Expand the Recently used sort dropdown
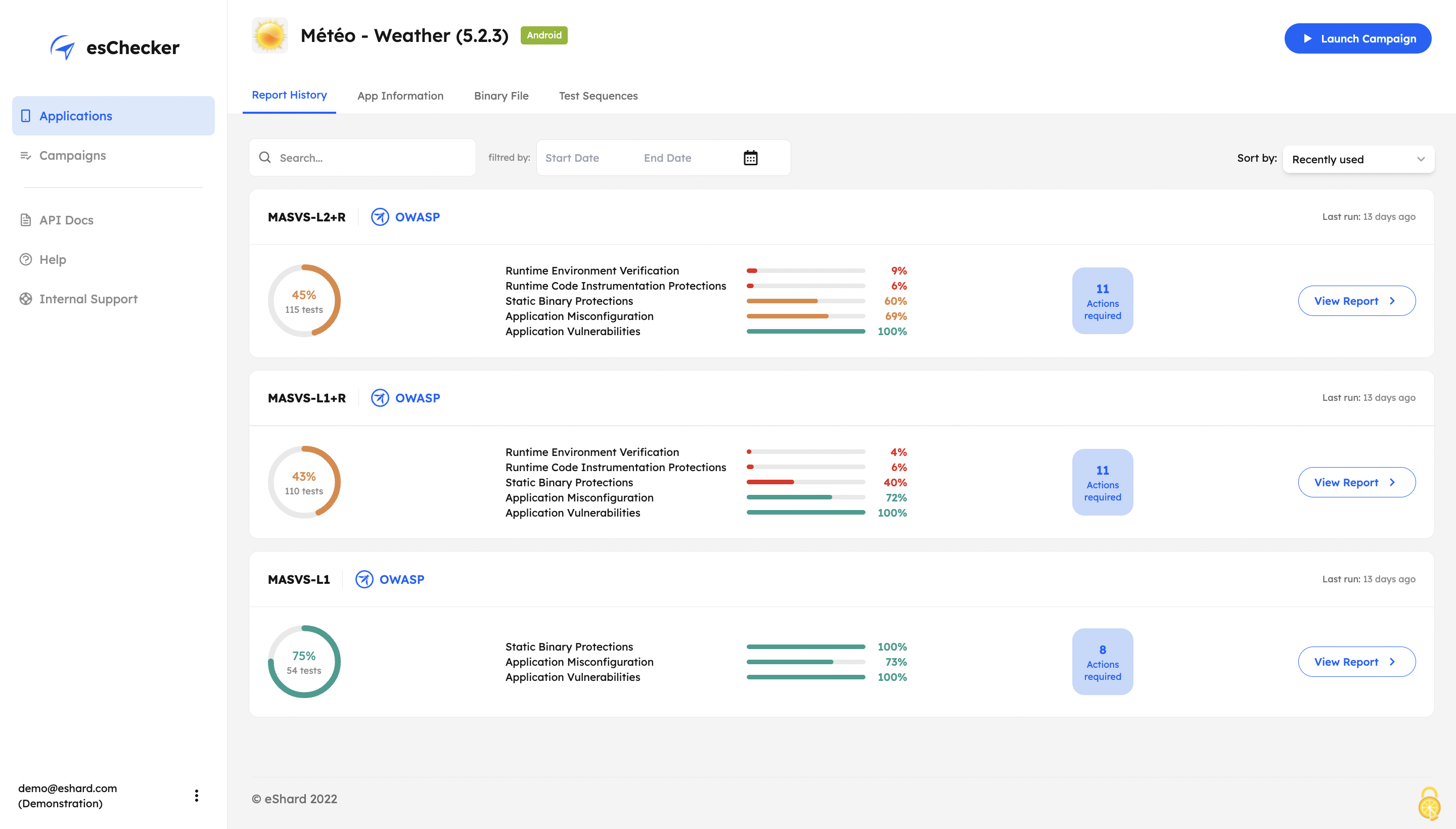The width and height of the screenshot is (1456, 829). pyautogui.click(x=1358, y=159)
